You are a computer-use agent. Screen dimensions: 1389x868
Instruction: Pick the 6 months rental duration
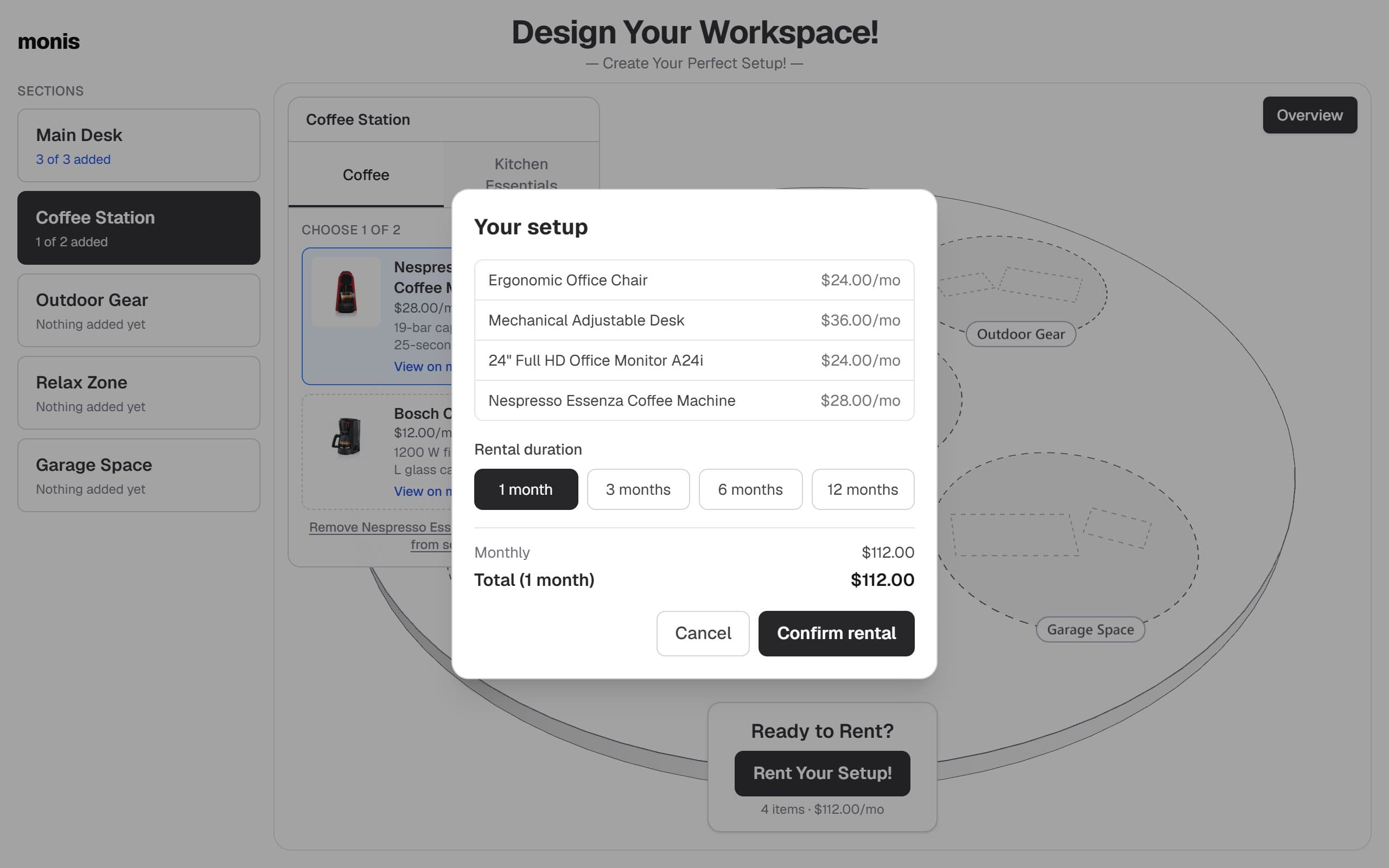pyautogui.click(x=750, y=489)
